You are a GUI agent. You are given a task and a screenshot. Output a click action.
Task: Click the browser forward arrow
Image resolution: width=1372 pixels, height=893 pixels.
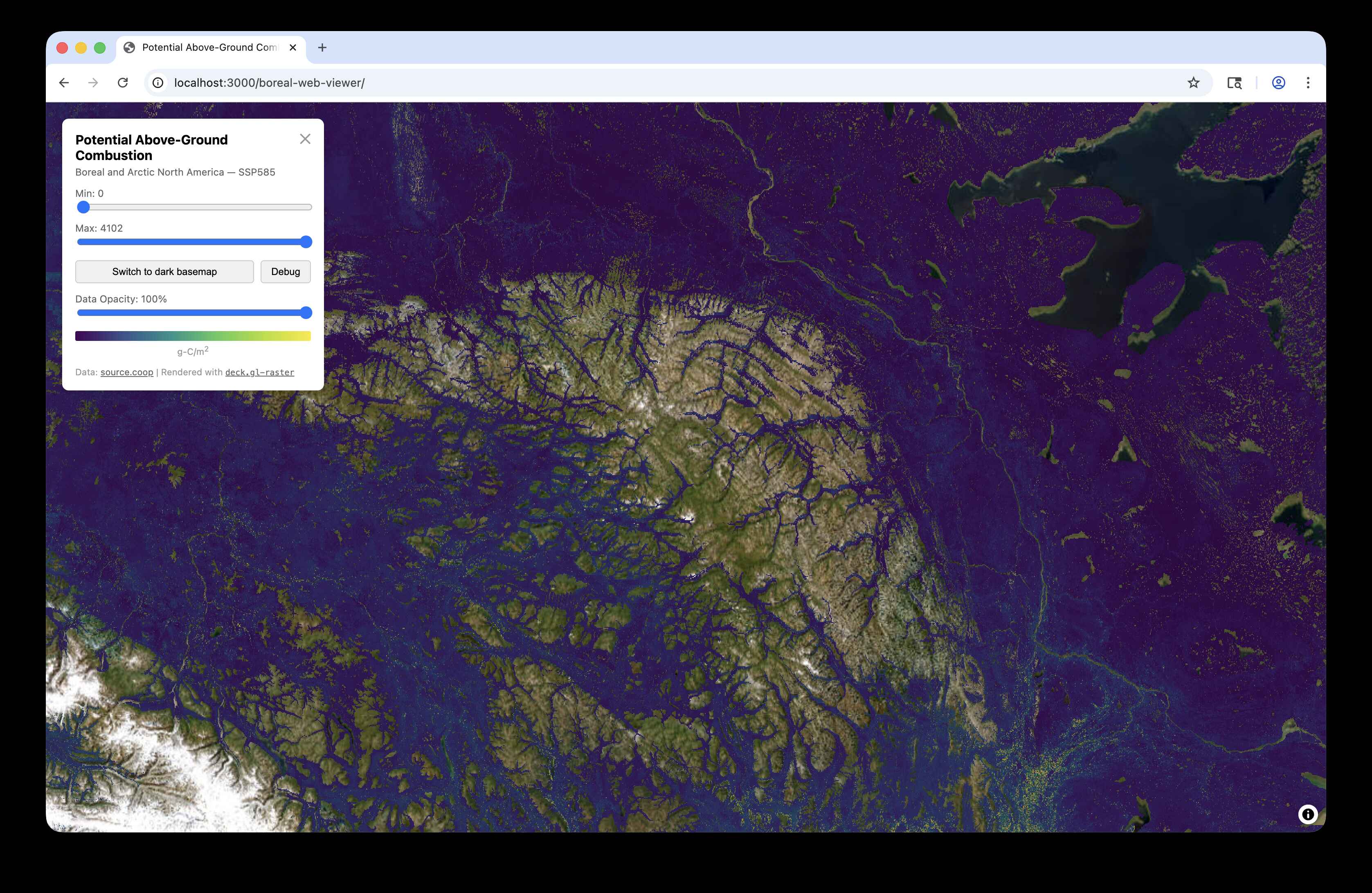coord(93,83)
